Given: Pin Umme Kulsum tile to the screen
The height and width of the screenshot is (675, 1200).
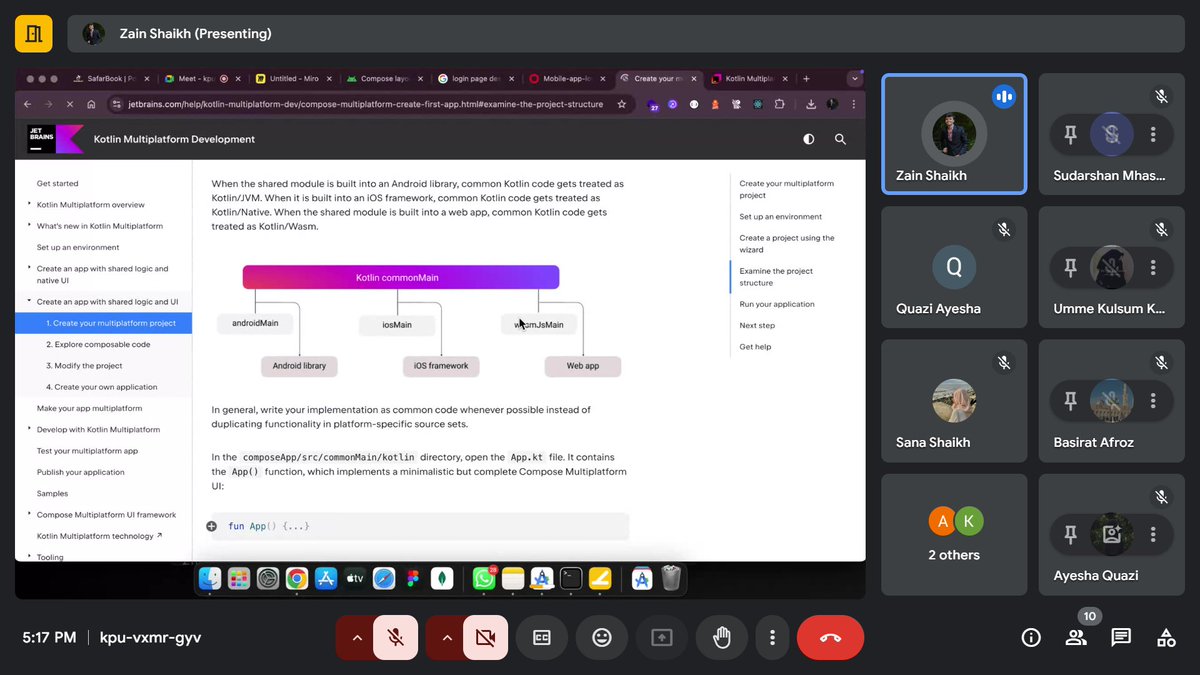Looking at the screenshot, I should click(x=1070, y=268).
